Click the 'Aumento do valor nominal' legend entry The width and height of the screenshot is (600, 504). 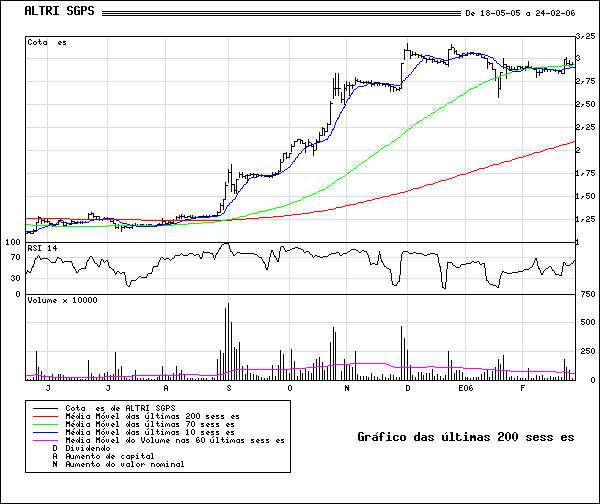pyautogui.click(x=125, y=464)
